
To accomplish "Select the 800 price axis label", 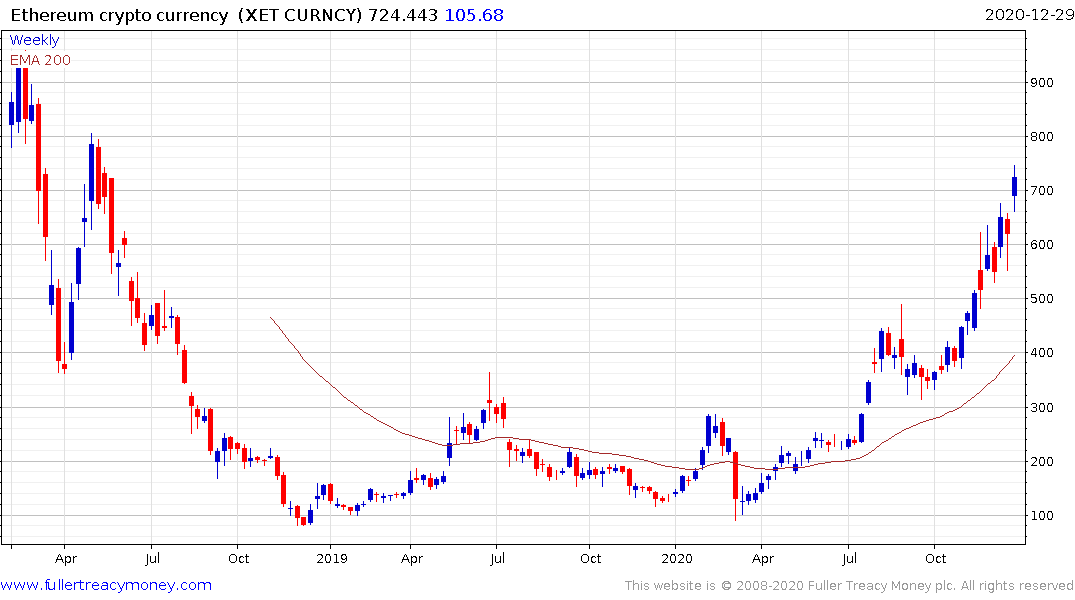I will pyautogui.click(x=1042, y=136).
